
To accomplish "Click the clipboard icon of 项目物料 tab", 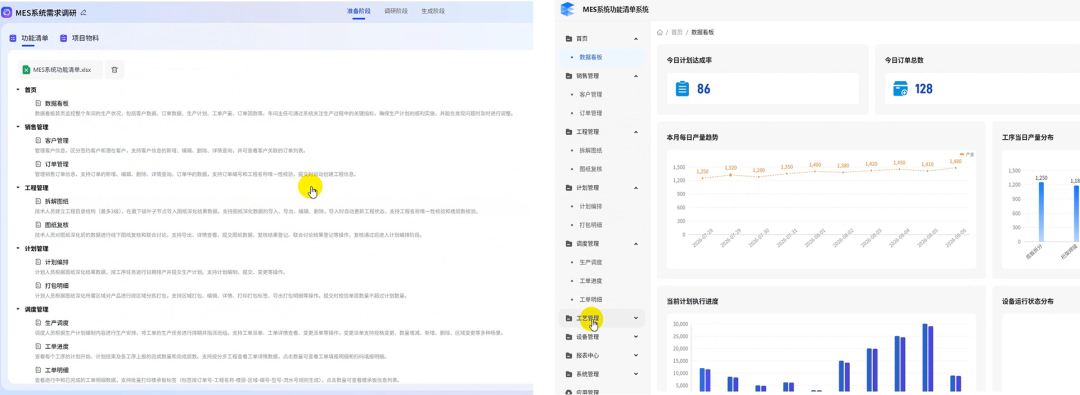I will [x=63, y=39].
